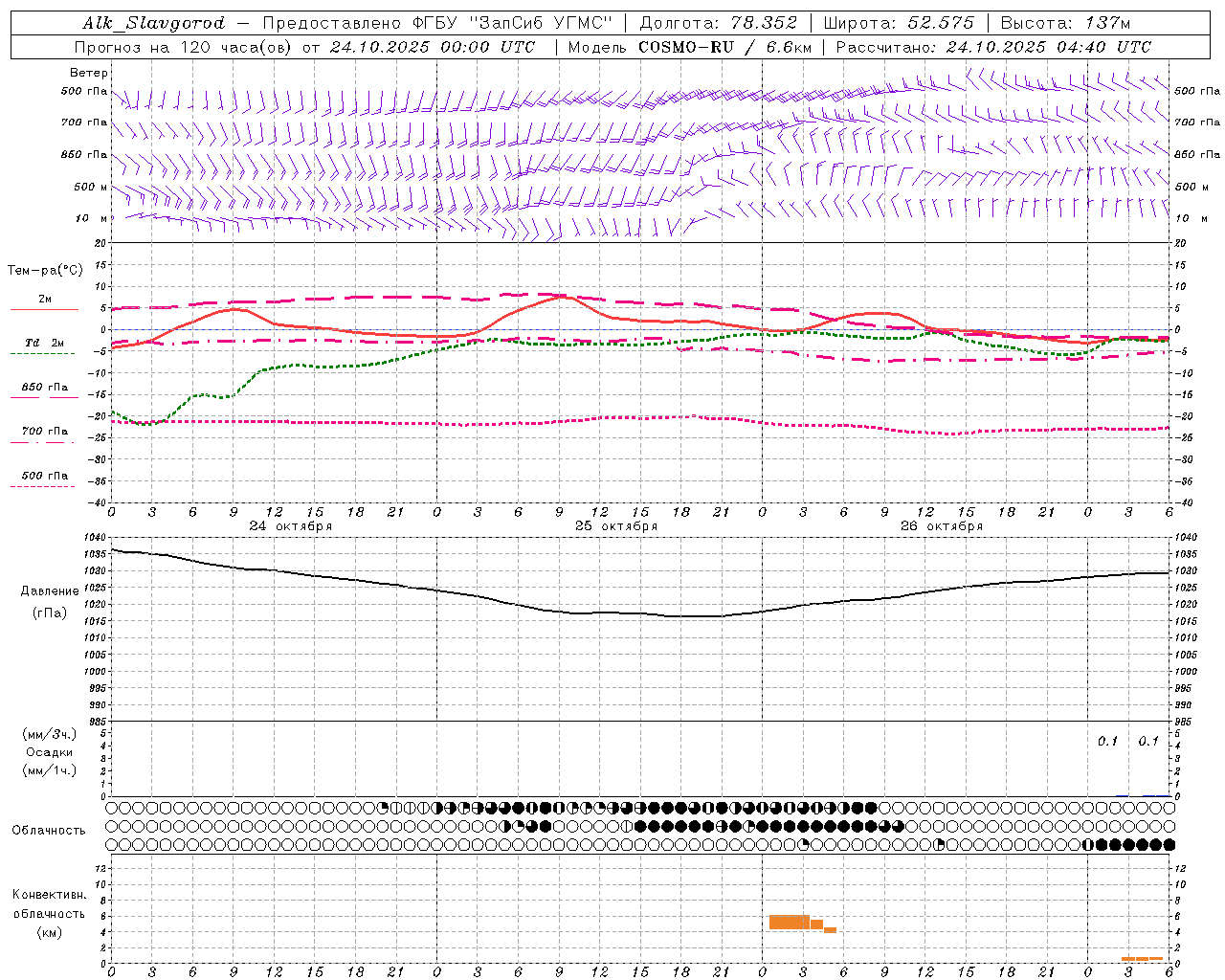Screen dimensions: 1225x980
Task: Click the "Осадки" precipitation label
Action: [50, 752]
